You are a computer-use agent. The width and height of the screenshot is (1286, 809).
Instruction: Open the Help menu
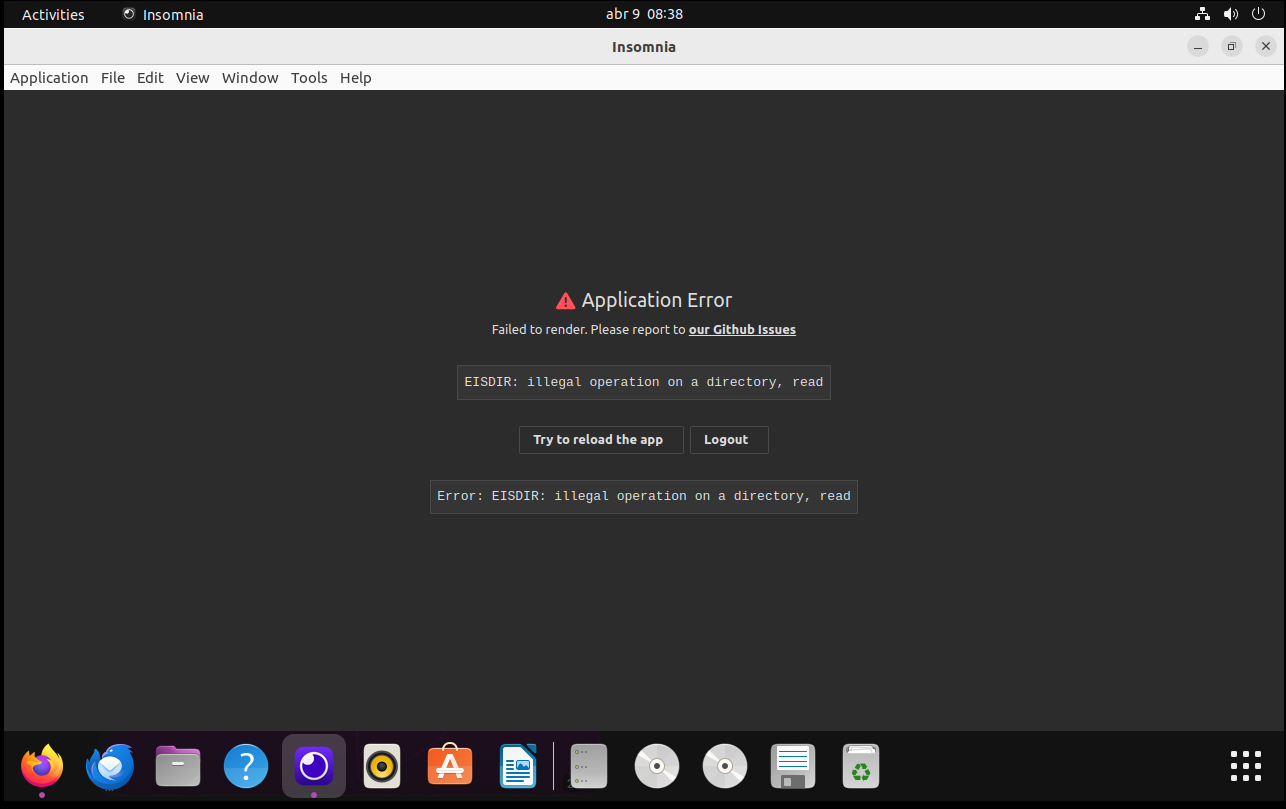click(x=355, y=78)
